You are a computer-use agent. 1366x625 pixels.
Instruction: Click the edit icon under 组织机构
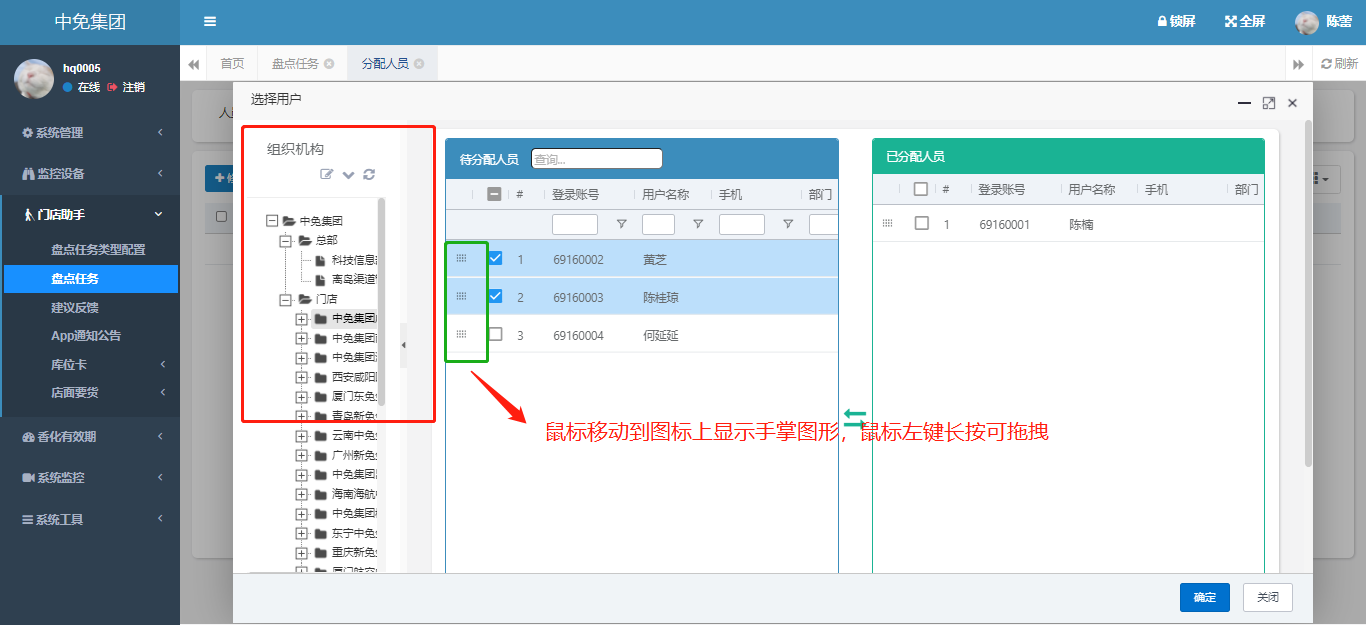[x=326, y=175]
